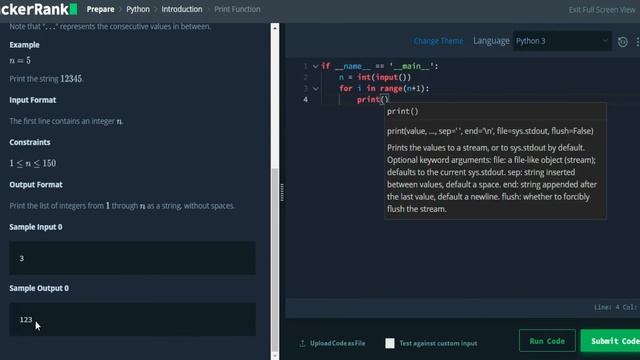Click the Sample Output 0 value 123
Screen dimensions: 640x360
click(x=26, y=320)
